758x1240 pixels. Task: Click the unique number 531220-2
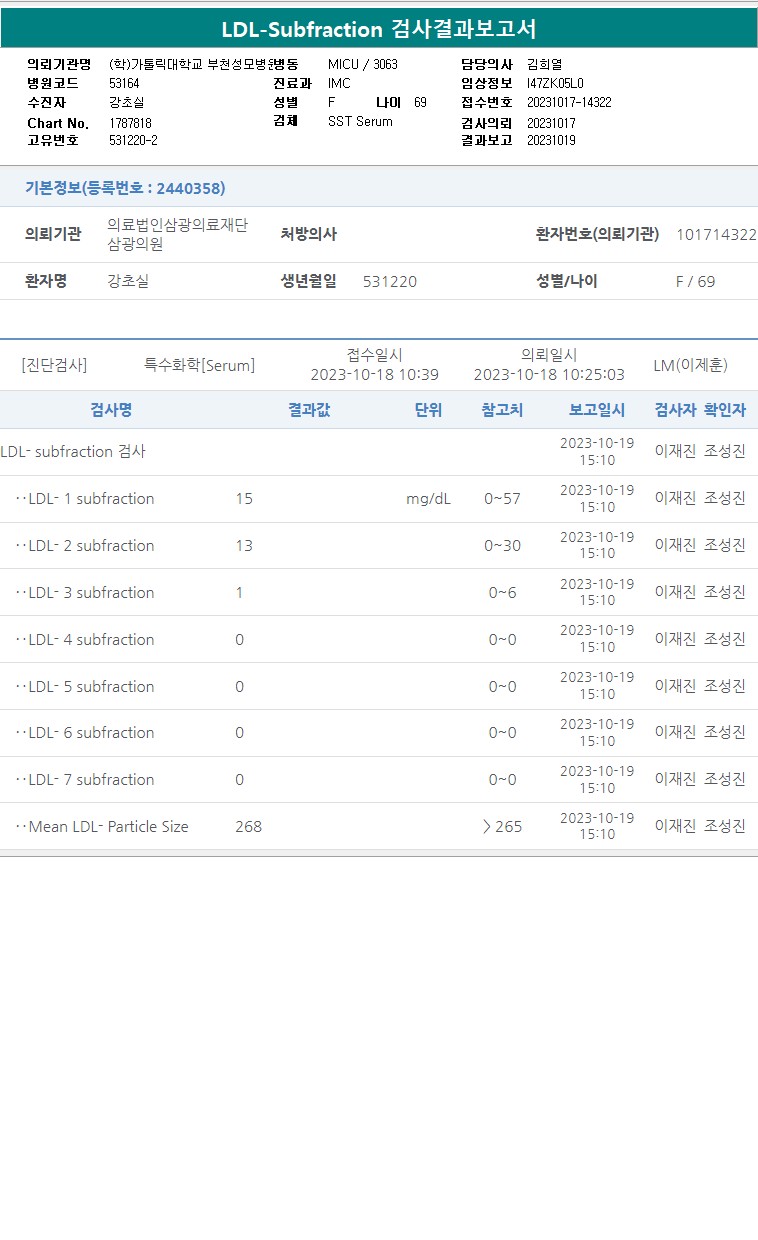click(133, 140)
